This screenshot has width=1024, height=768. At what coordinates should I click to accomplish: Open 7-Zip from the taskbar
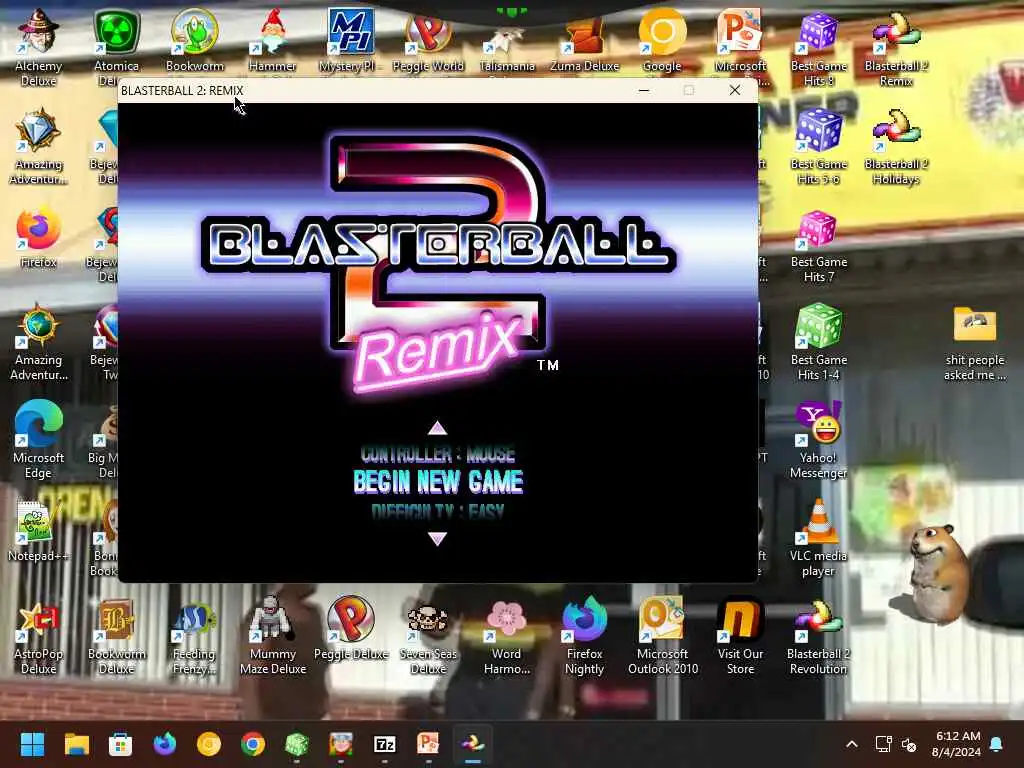pos(385,744)
